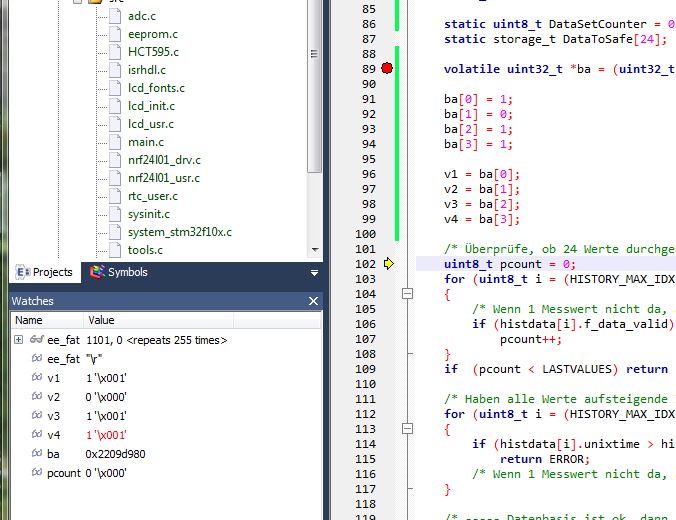Select the red v4 value 1 '\x001'
This screenshot has height=520, width=676.
[106, 435]
